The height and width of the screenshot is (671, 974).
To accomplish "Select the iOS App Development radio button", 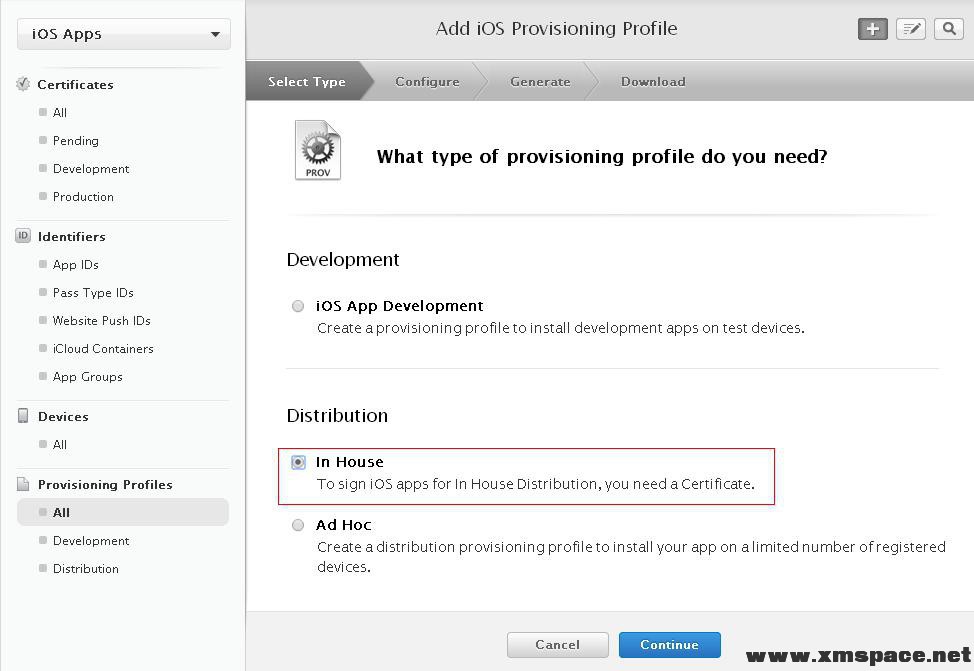I will [298, 306].
